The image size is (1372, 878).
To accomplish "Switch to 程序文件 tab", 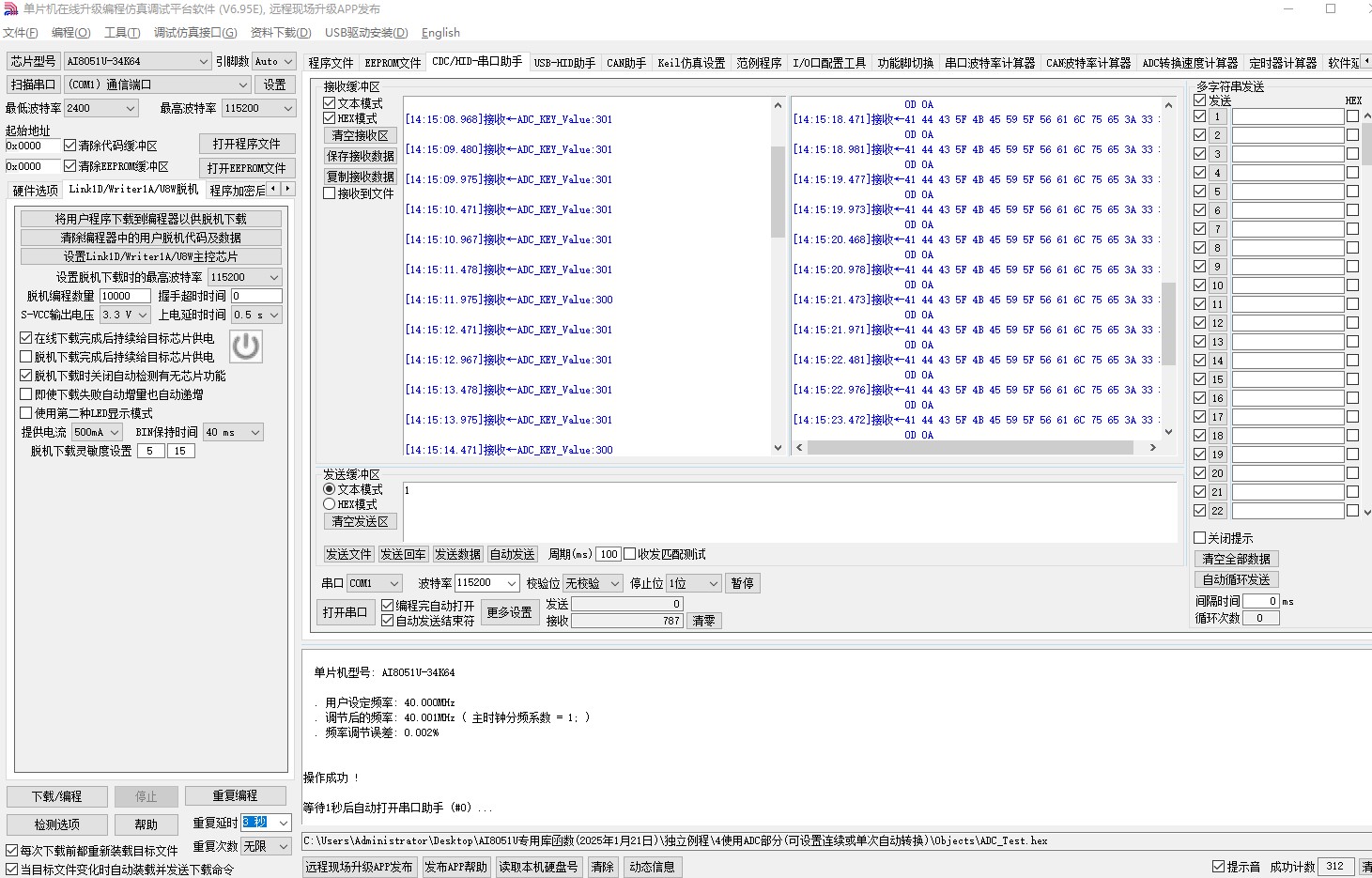I will click(331, 63).
